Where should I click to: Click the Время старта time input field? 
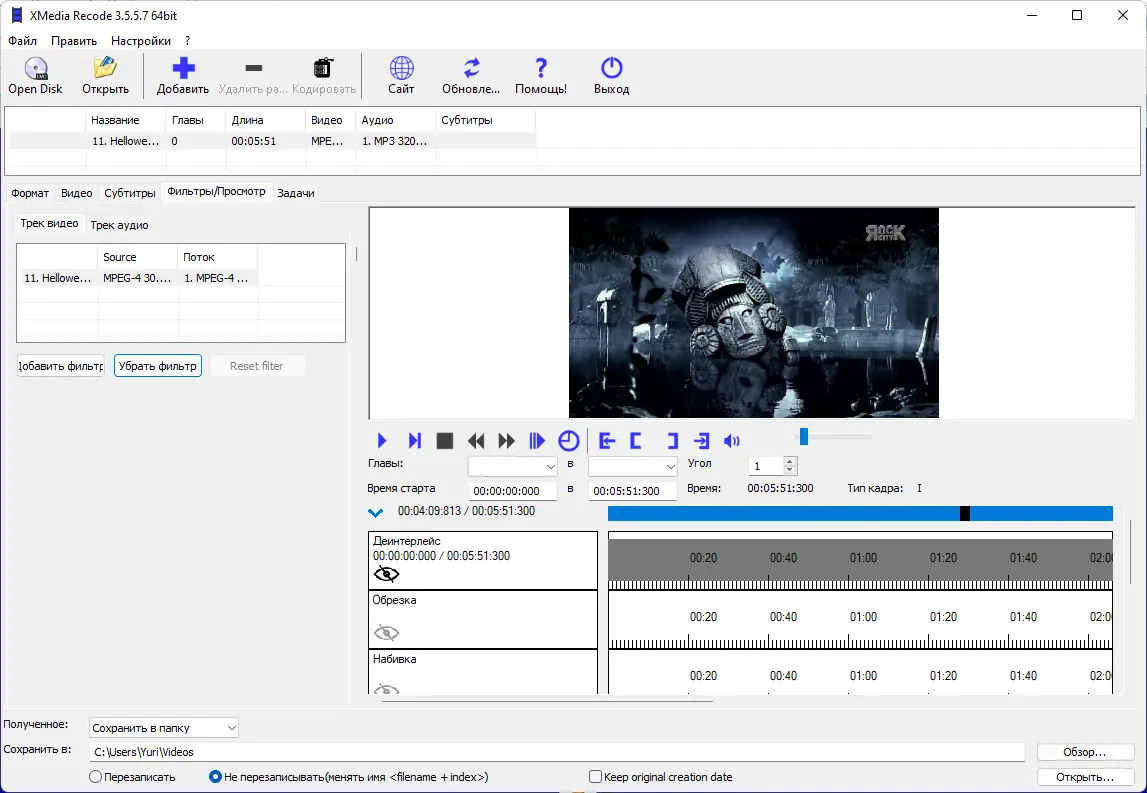(x=514, y=491)
